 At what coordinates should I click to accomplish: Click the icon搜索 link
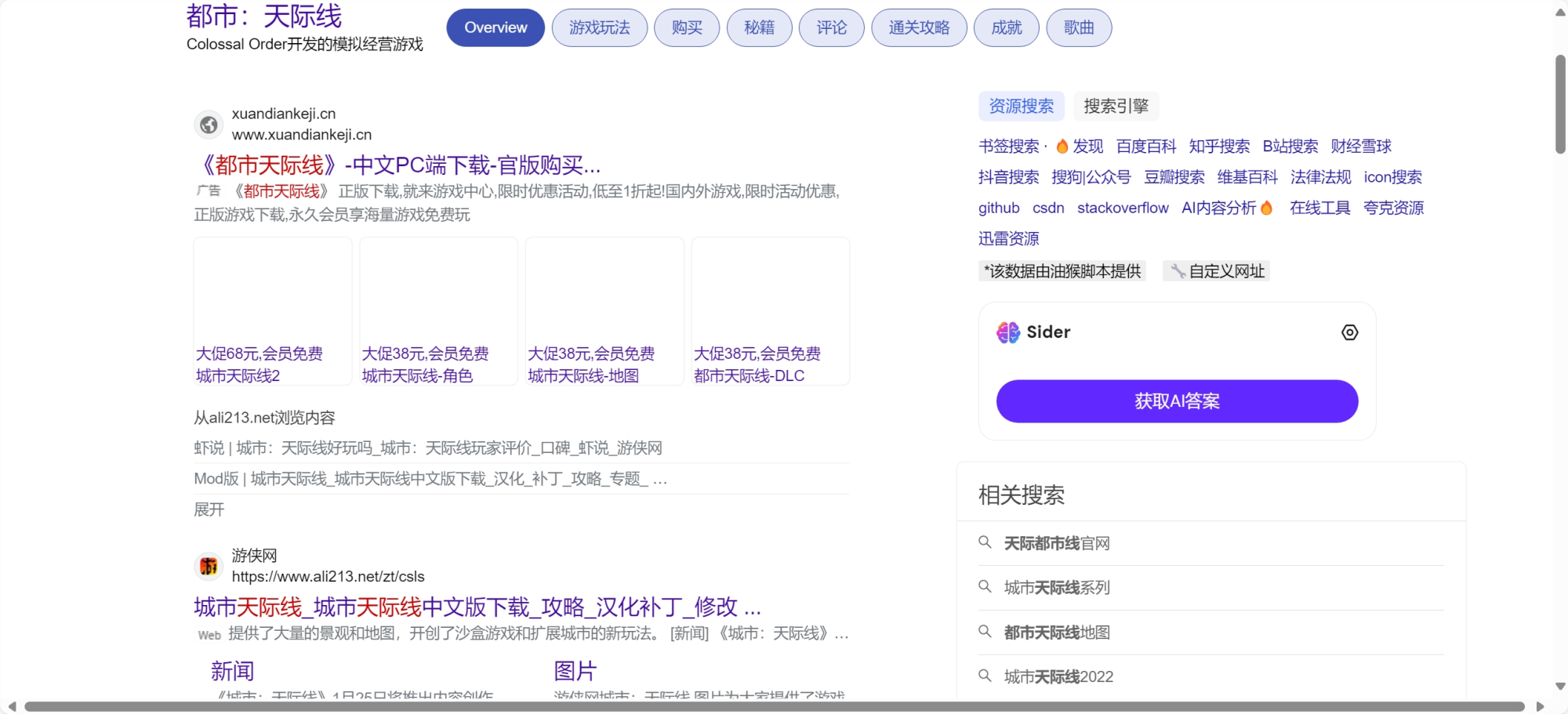(x=1393, y=177)
